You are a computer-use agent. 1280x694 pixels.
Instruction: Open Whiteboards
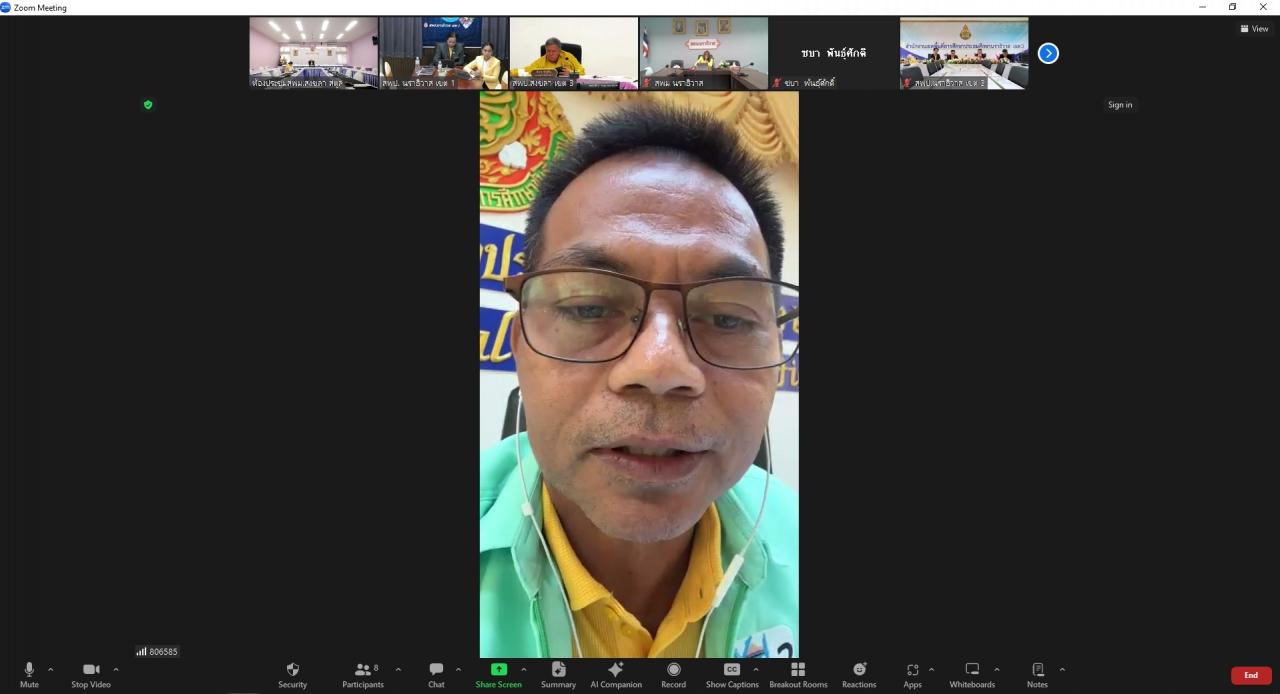tap(972, 675)
